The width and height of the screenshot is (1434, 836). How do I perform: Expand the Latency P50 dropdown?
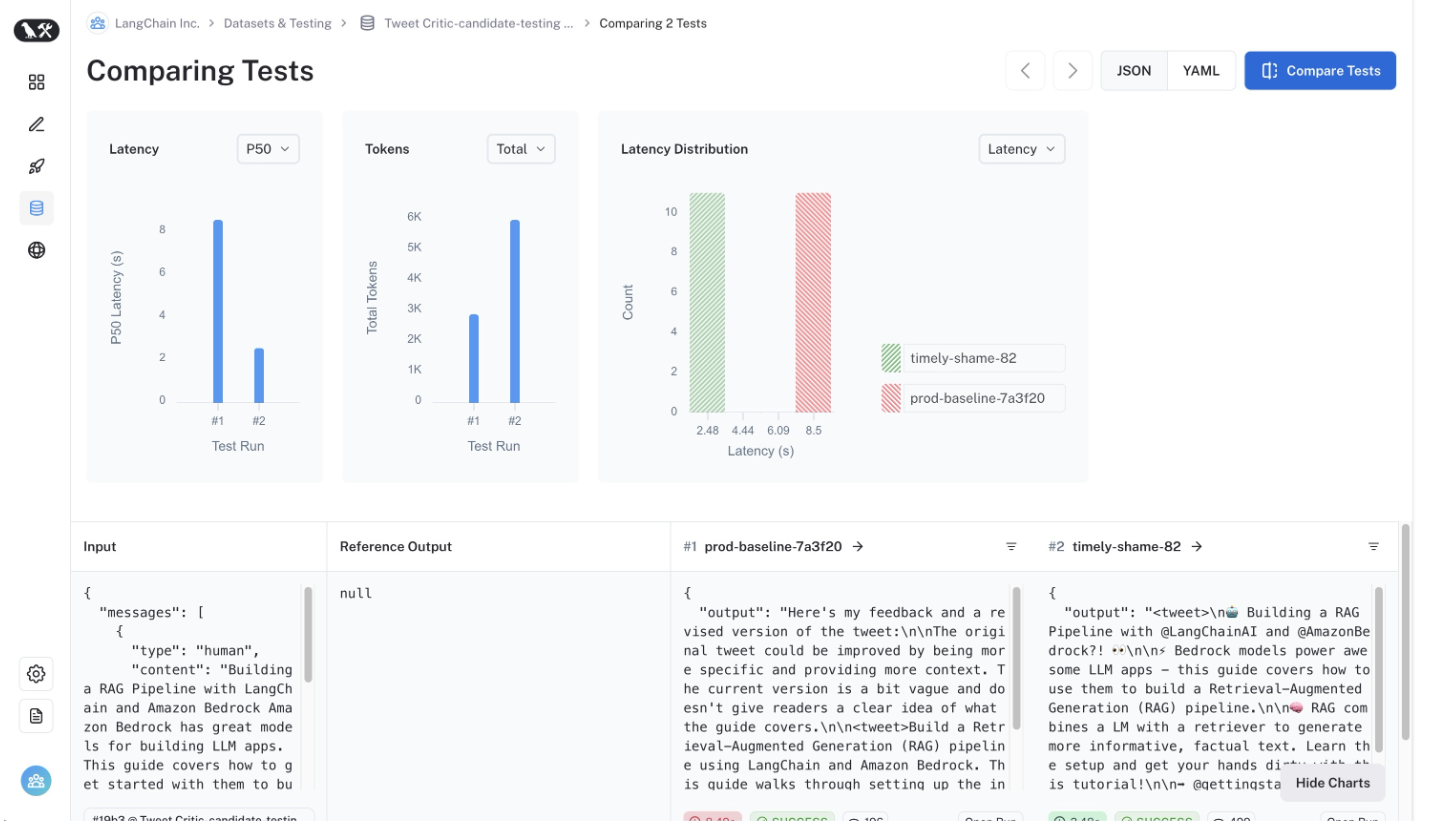[267, 149]
